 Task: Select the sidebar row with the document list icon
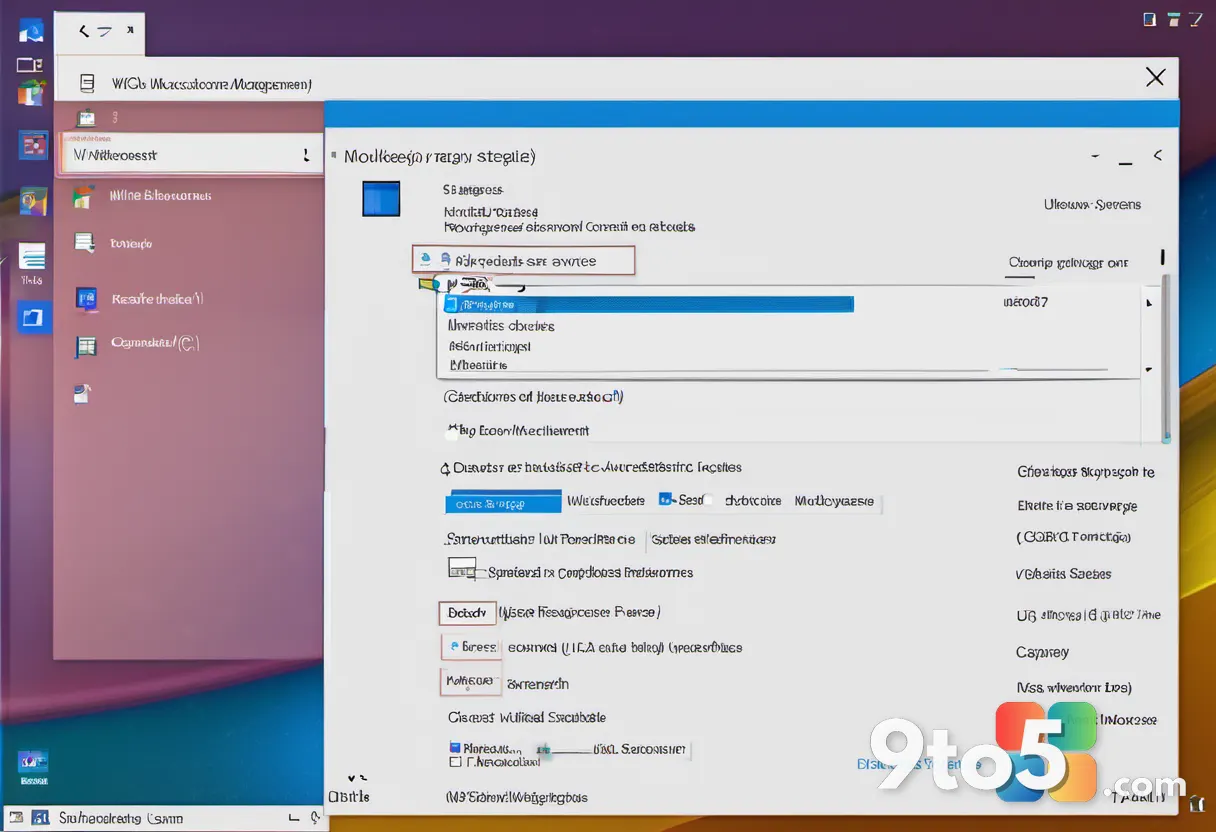click(189, 243)
